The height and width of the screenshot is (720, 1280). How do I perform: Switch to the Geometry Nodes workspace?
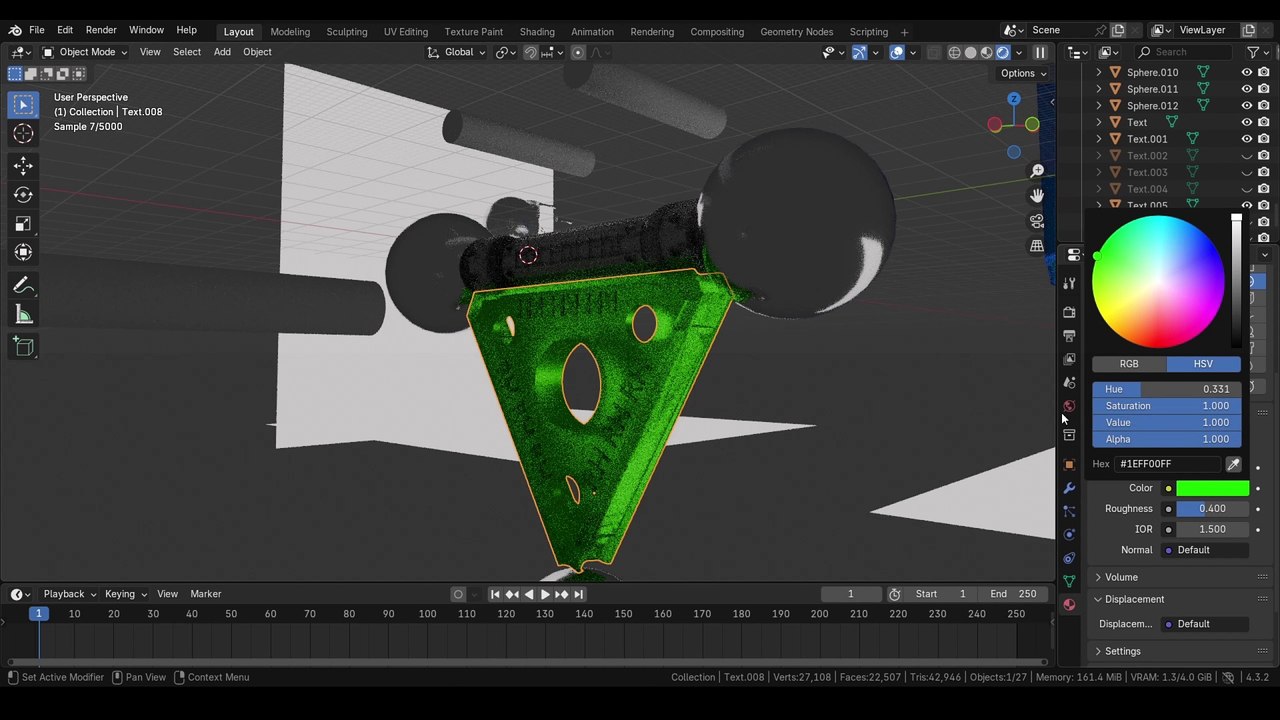pos(796,32)
